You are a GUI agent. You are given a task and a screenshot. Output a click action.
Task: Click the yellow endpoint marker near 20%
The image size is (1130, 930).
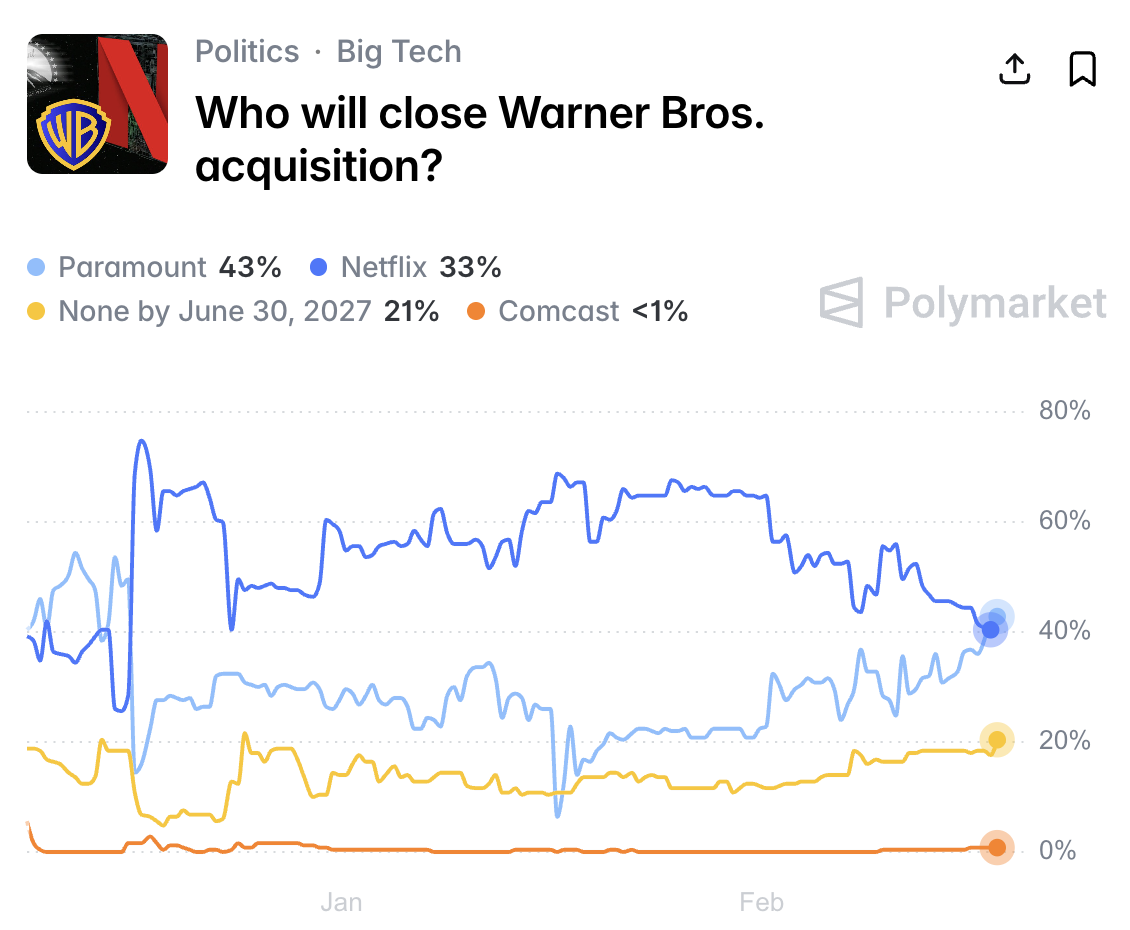pyautogui.click(x=997, y=740)
